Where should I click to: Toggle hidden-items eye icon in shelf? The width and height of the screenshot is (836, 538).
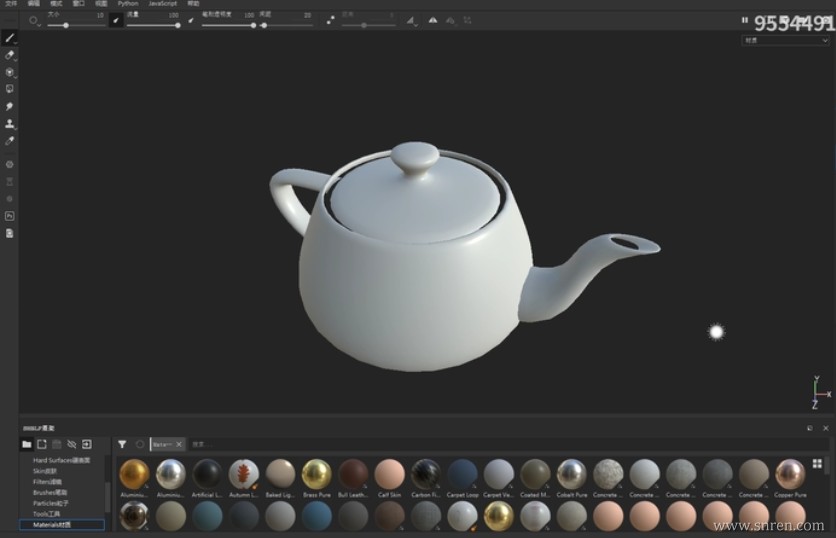(x=71, y=444)
